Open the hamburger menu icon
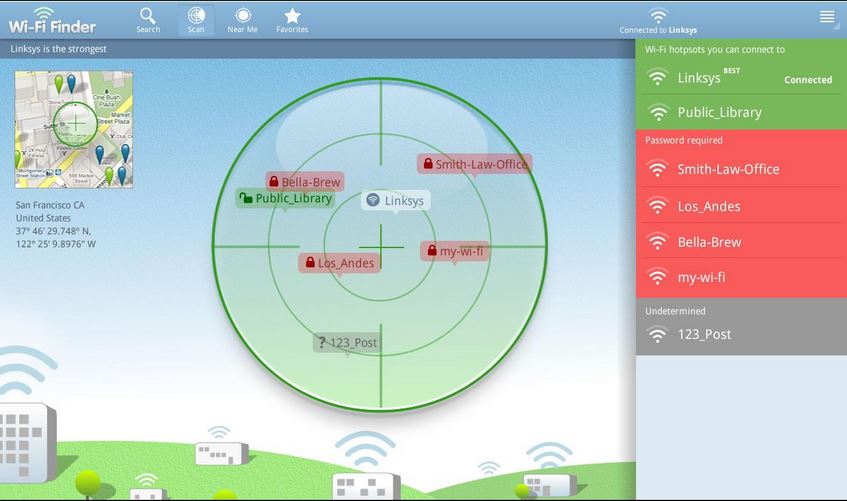847x501 pixels. [x=826, y=17]
